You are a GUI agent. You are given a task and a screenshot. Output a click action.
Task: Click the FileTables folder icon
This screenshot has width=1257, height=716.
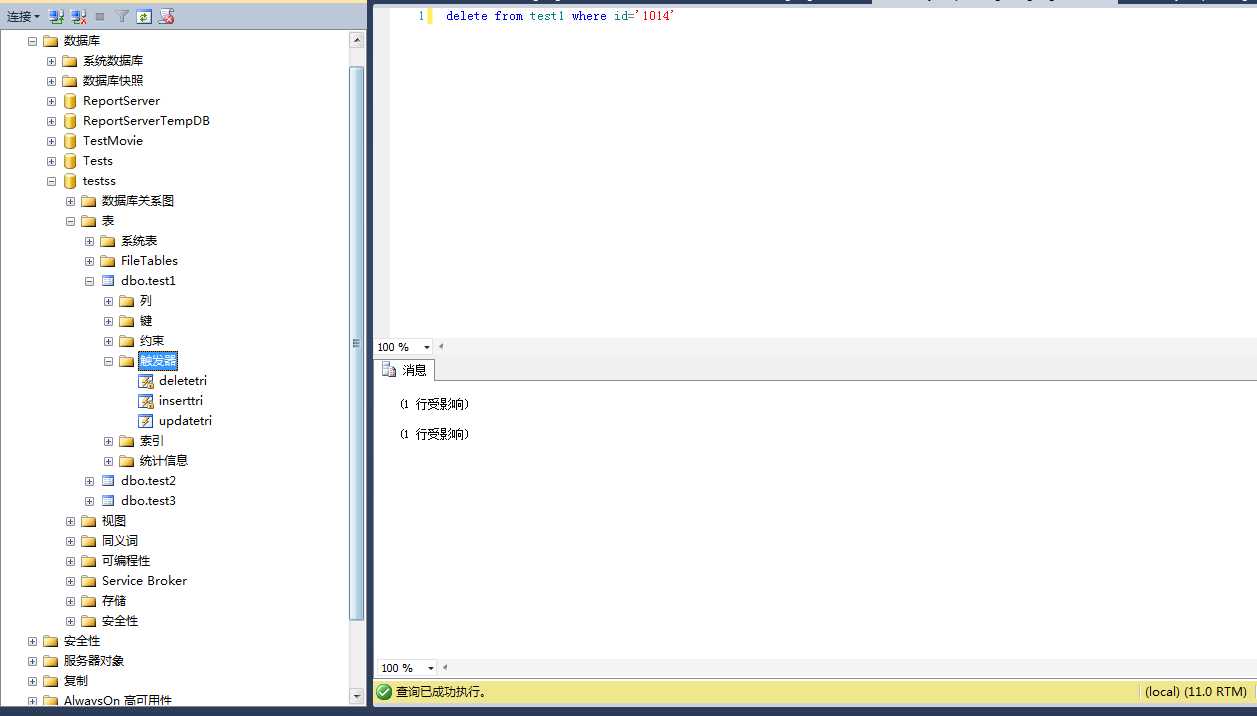107,261
